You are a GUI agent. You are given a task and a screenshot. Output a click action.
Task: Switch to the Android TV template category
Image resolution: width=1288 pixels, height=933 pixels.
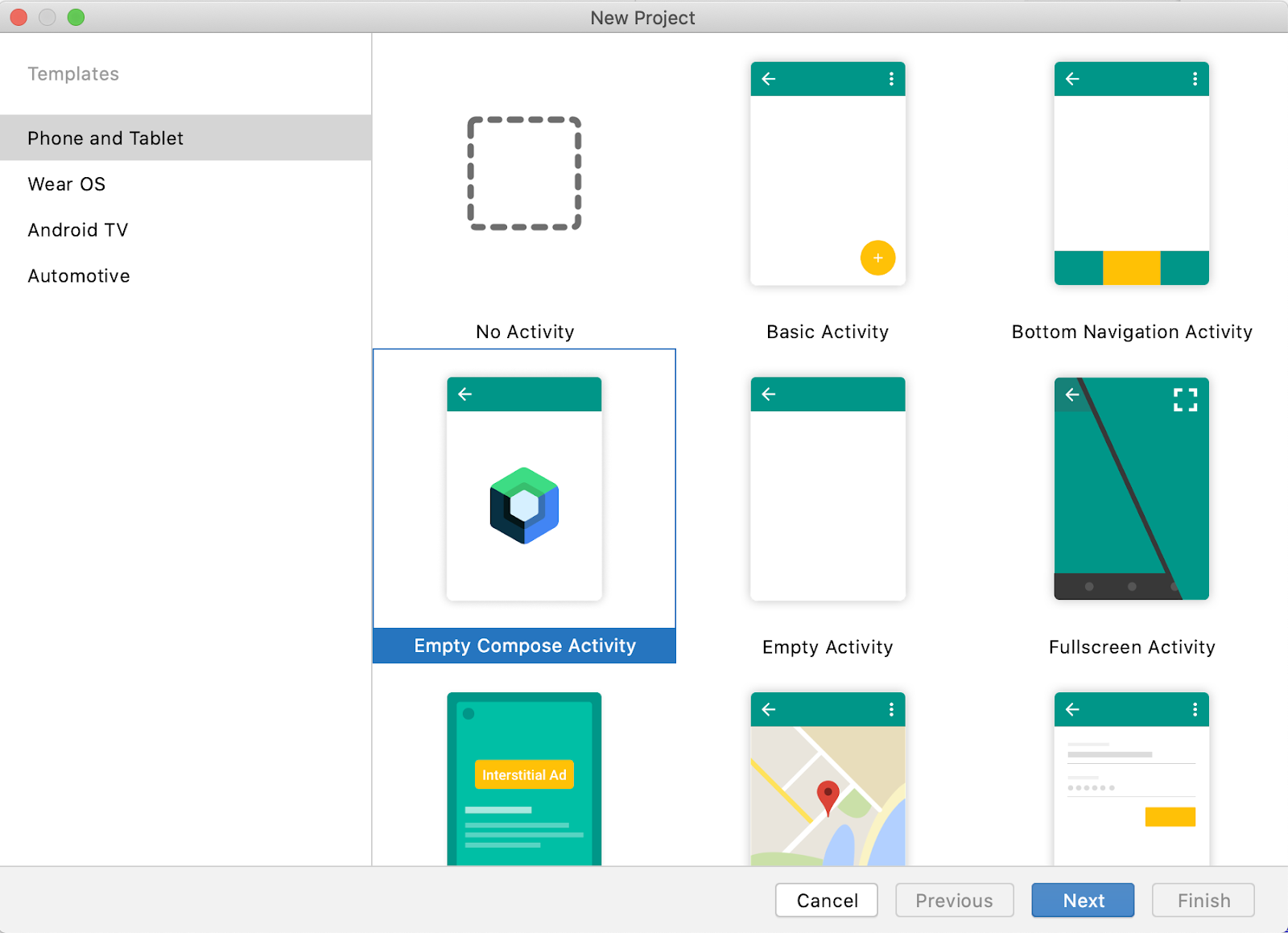(77, 229)
